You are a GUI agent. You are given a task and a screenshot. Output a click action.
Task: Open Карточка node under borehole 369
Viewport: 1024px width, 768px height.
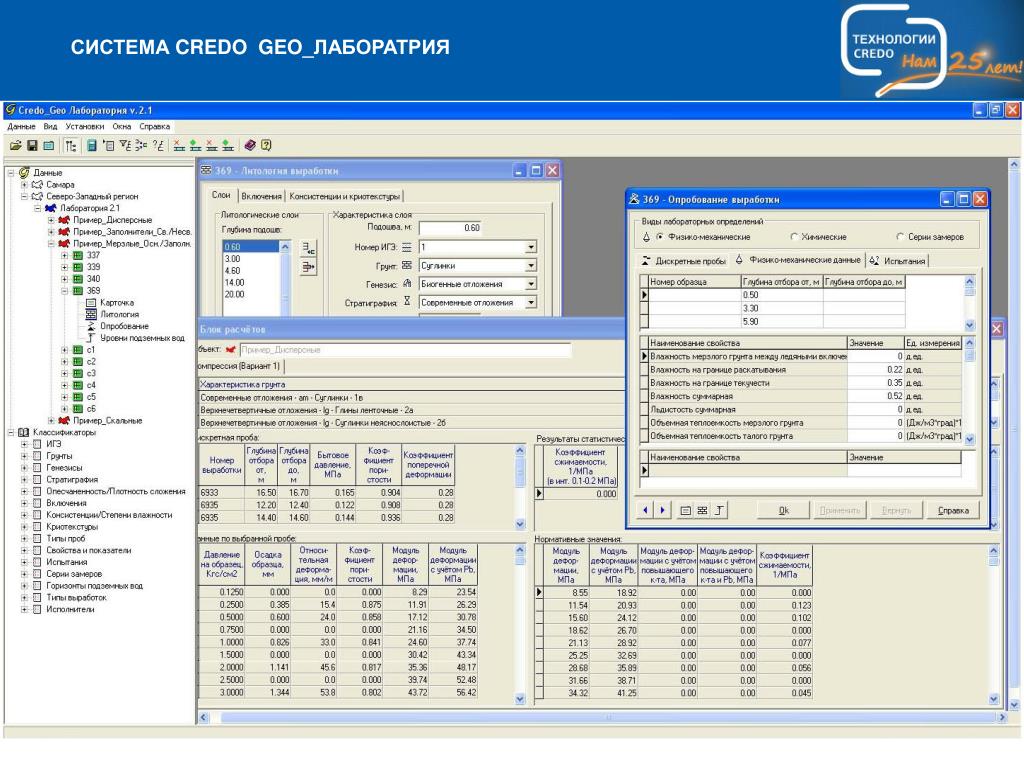pos(117,302)
